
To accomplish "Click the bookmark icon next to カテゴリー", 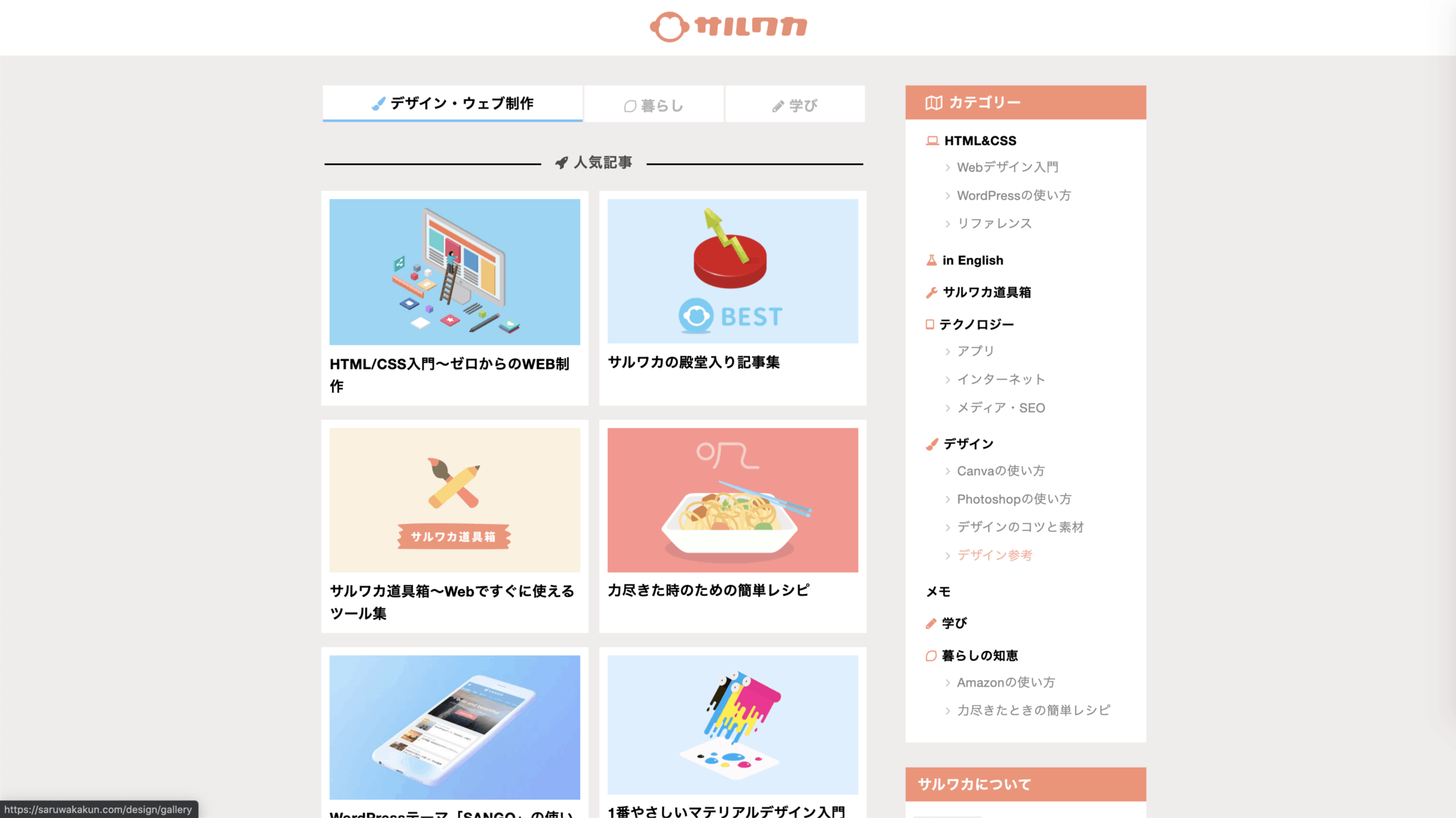I will click(930, 101).
